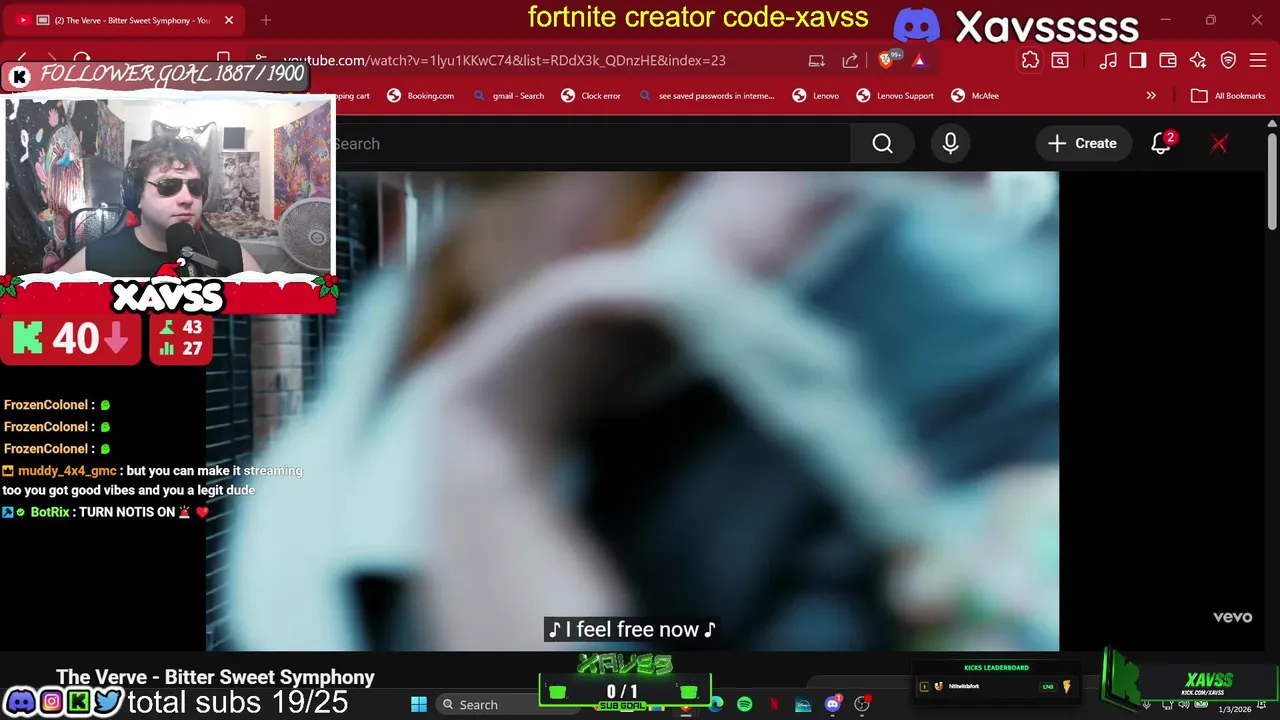Click the install app icon in address bar
The height and width of the screenshot is (720, 1280).
[x=817, y=61]
